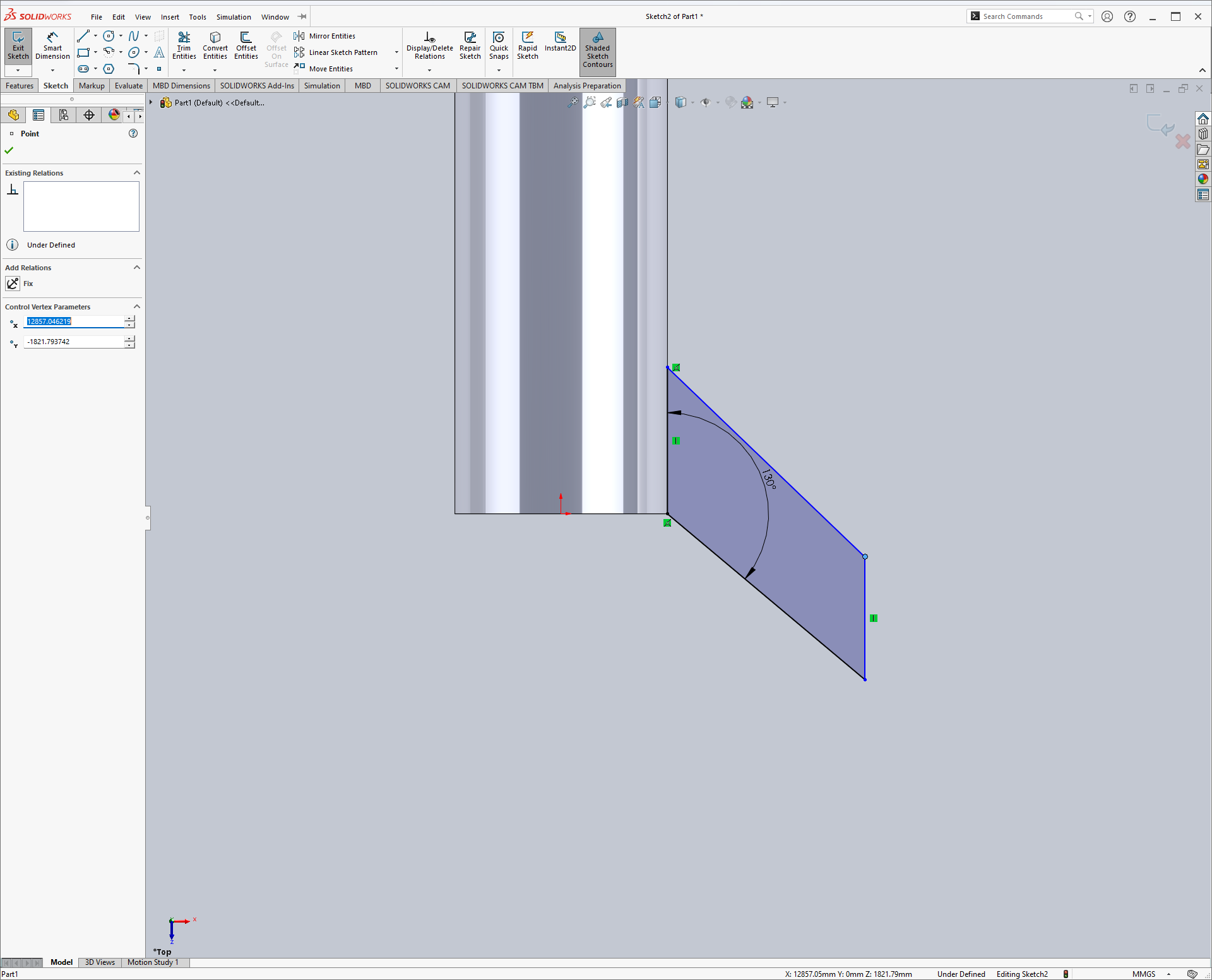Select the Corner Rectangle tool
This screenshot has height=980, width=1212.
[83, 52]
